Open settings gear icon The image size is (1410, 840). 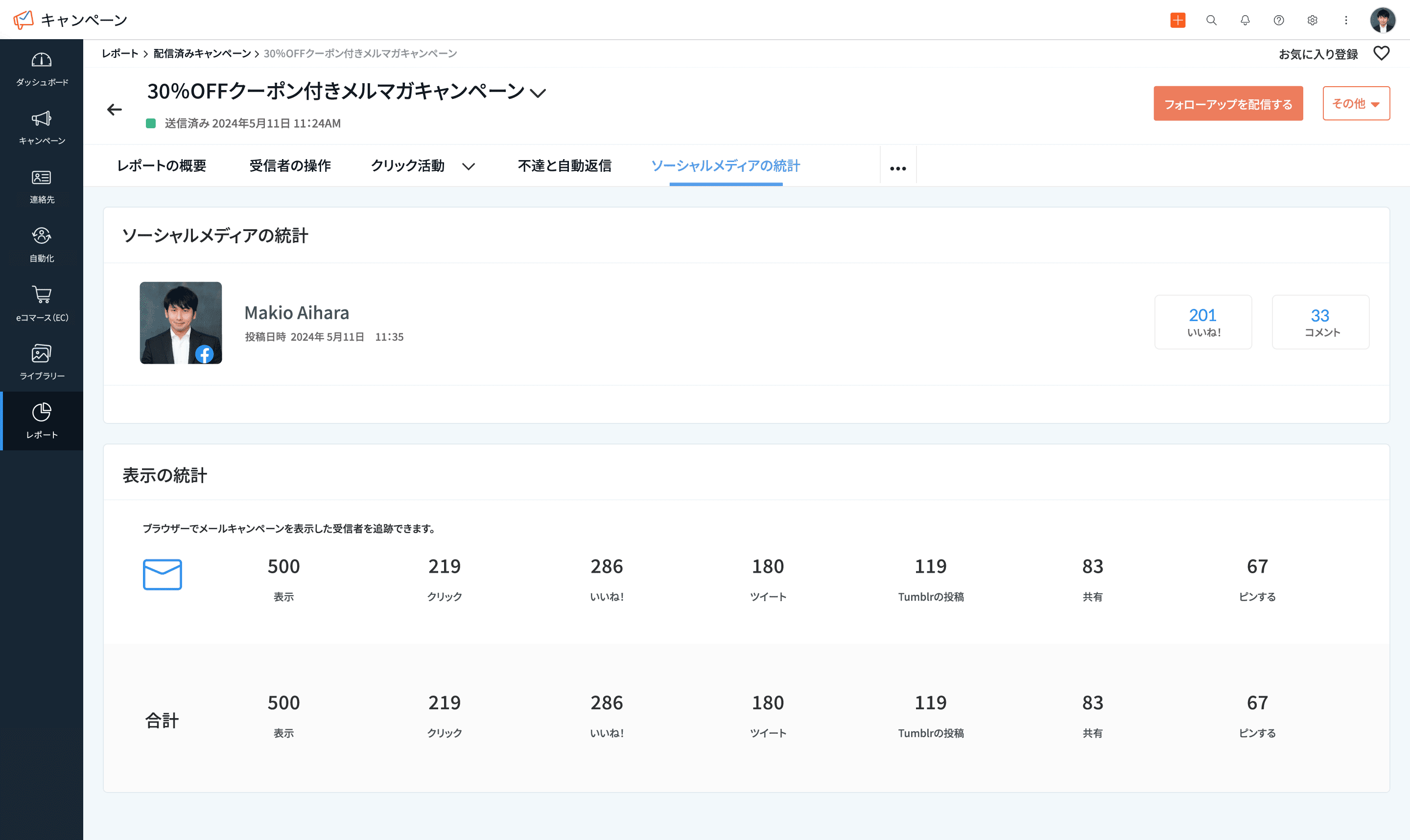[x=1313, y=21]
